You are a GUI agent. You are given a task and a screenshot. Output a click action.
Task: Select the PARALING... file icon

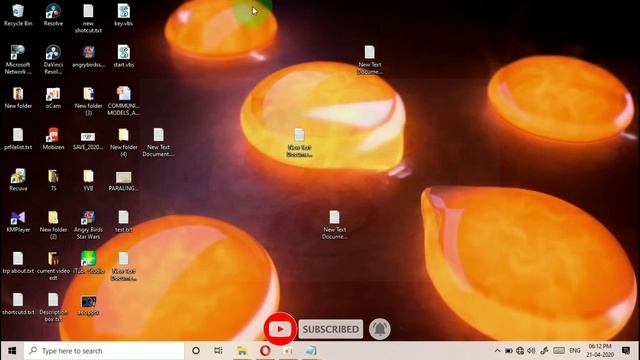pyautogui.click(x=123, y=181)
